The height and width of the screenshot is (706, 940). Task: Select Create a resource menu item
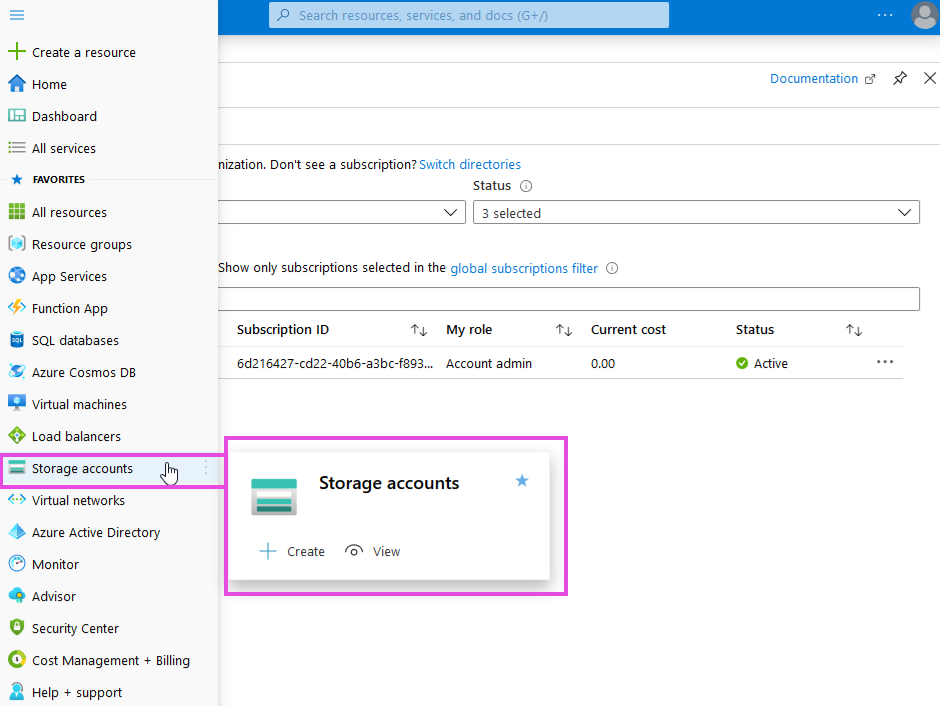coord(84,52)
